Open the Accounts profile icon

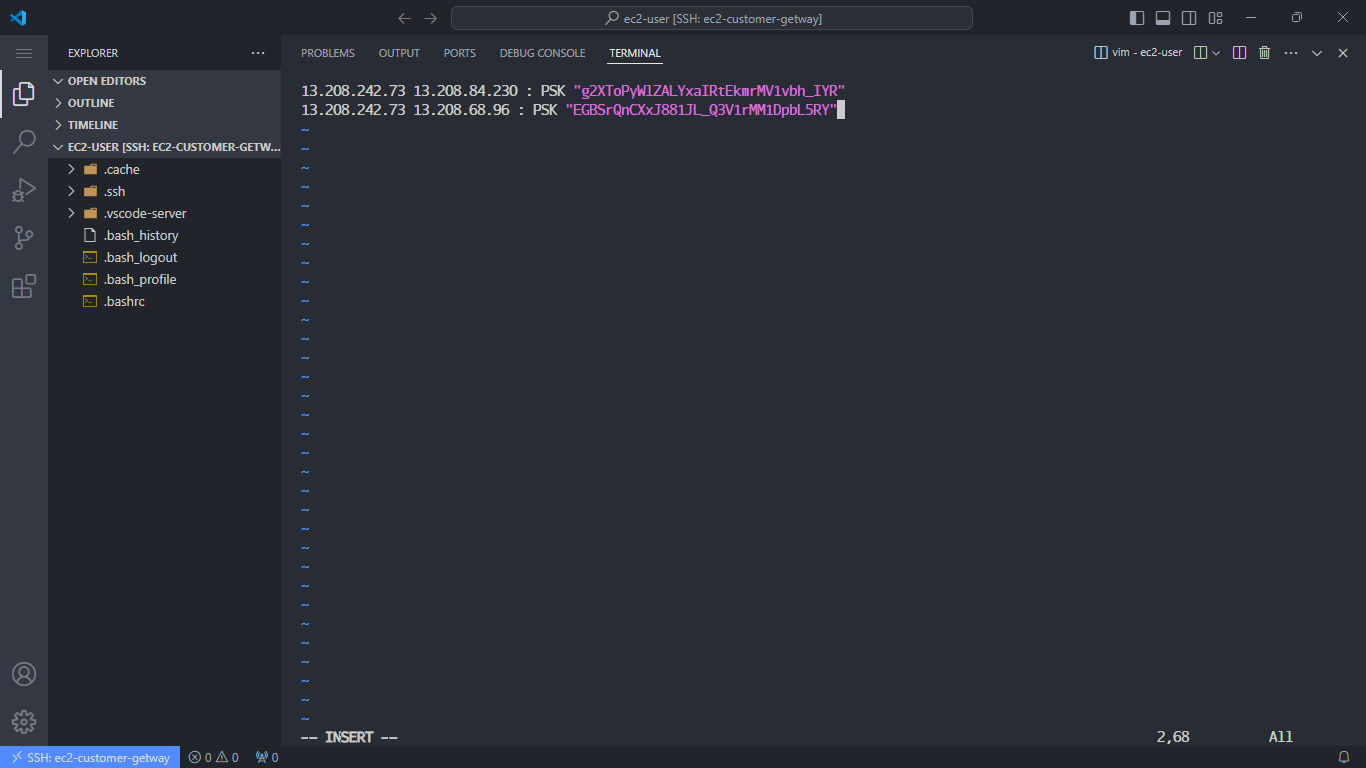coord(24,674)
